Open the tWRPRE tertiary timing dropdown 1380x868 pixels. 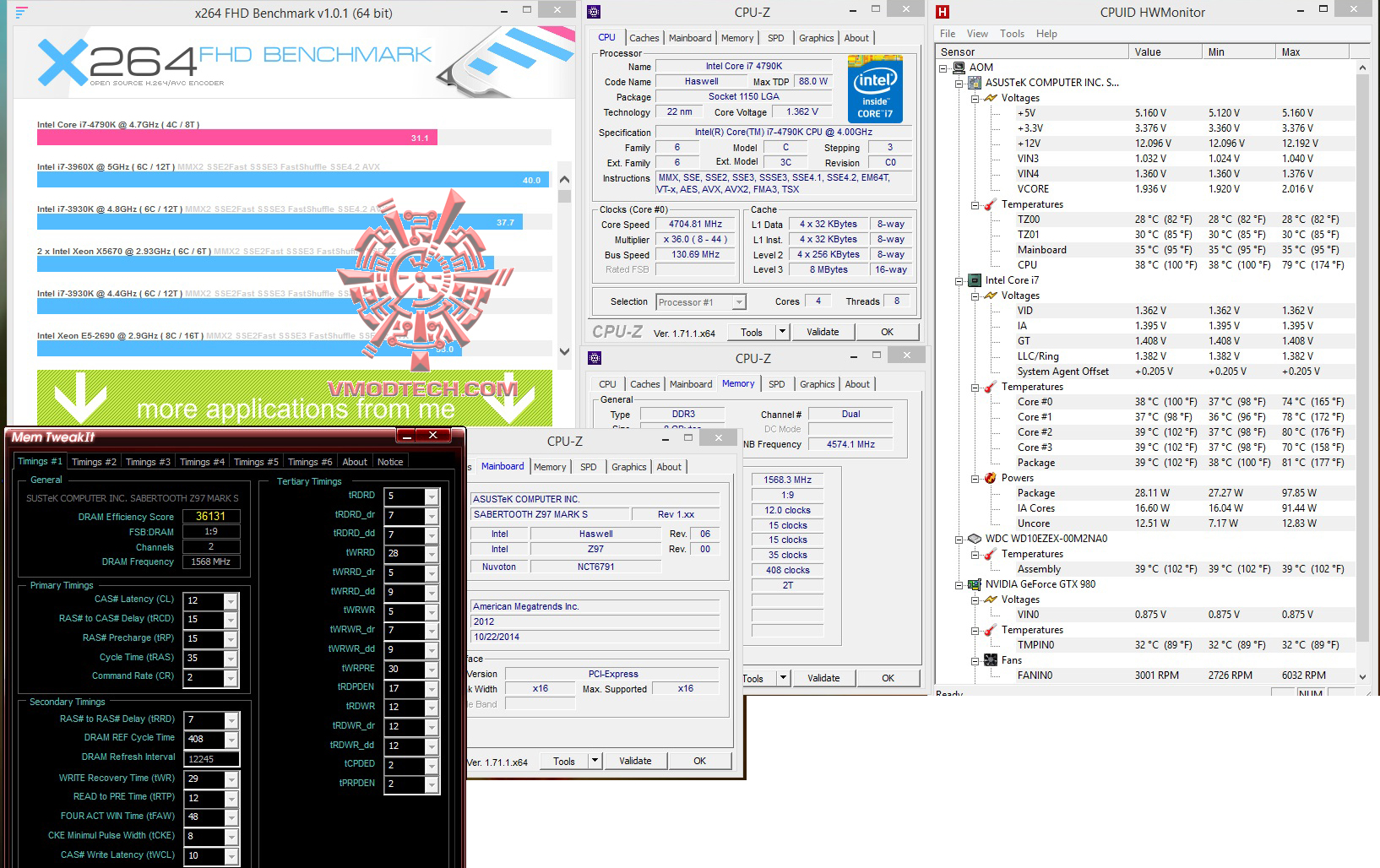click(432, 670)
